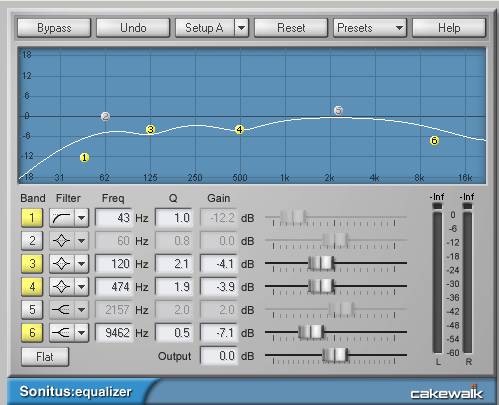This screenshot has width=499, height=405.
Task: Select yellow node 1 on the EQ graph
Action: click(84, 158)
